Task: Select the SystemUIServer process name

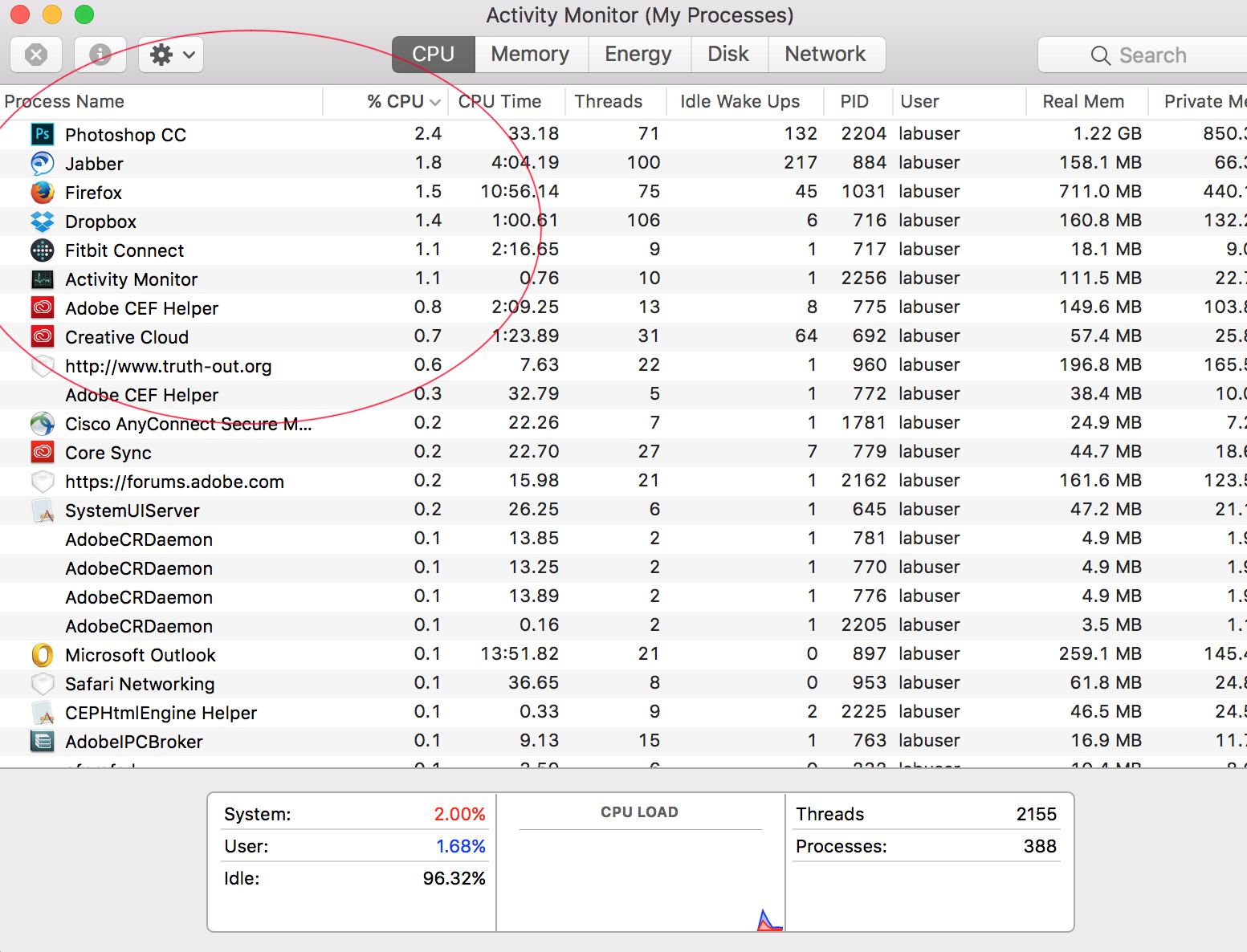Action: pyautogui.click(x=132, y=511)
